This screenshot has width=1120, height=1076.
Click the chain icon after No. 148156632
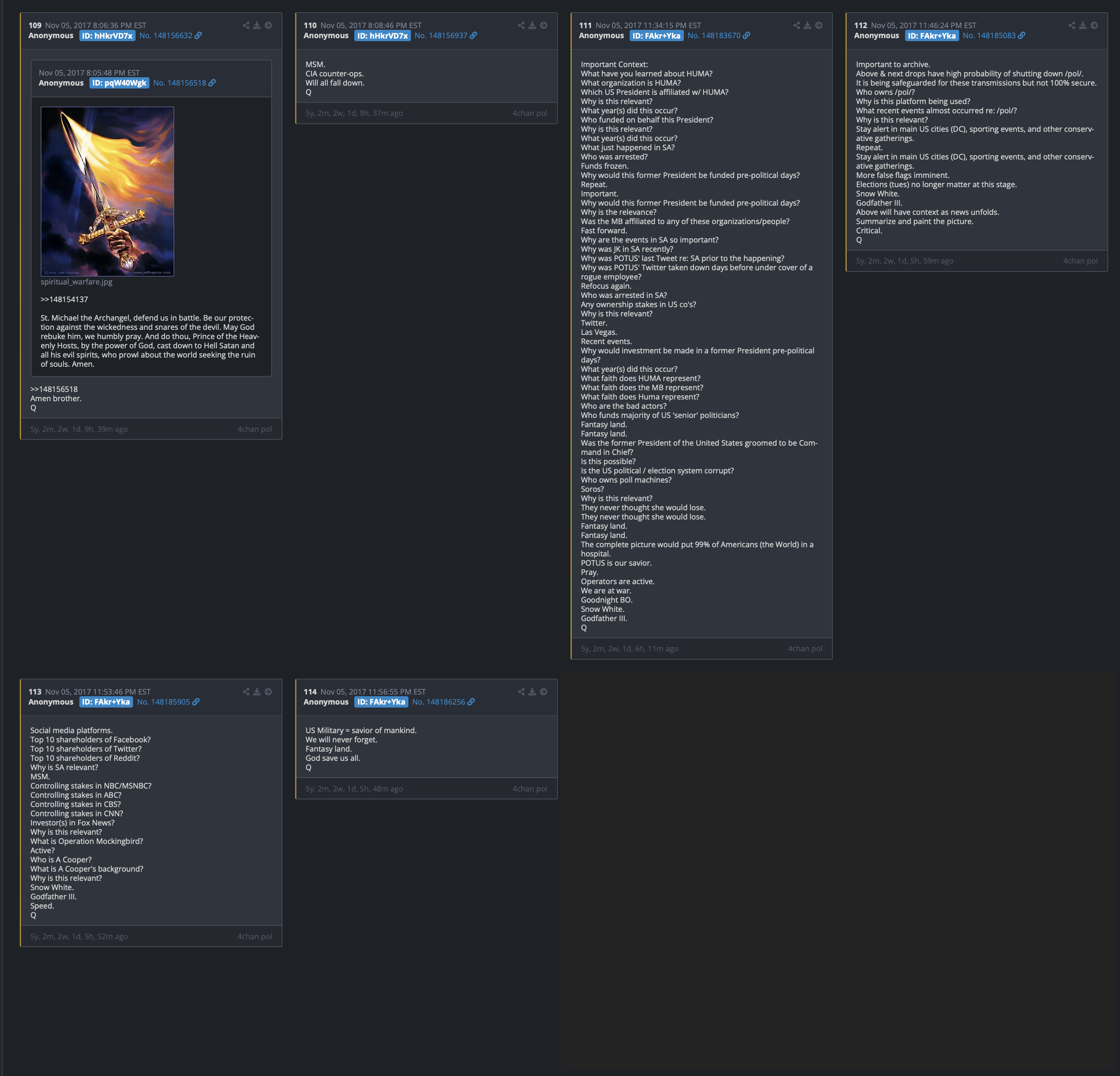[x=198, y=35]
